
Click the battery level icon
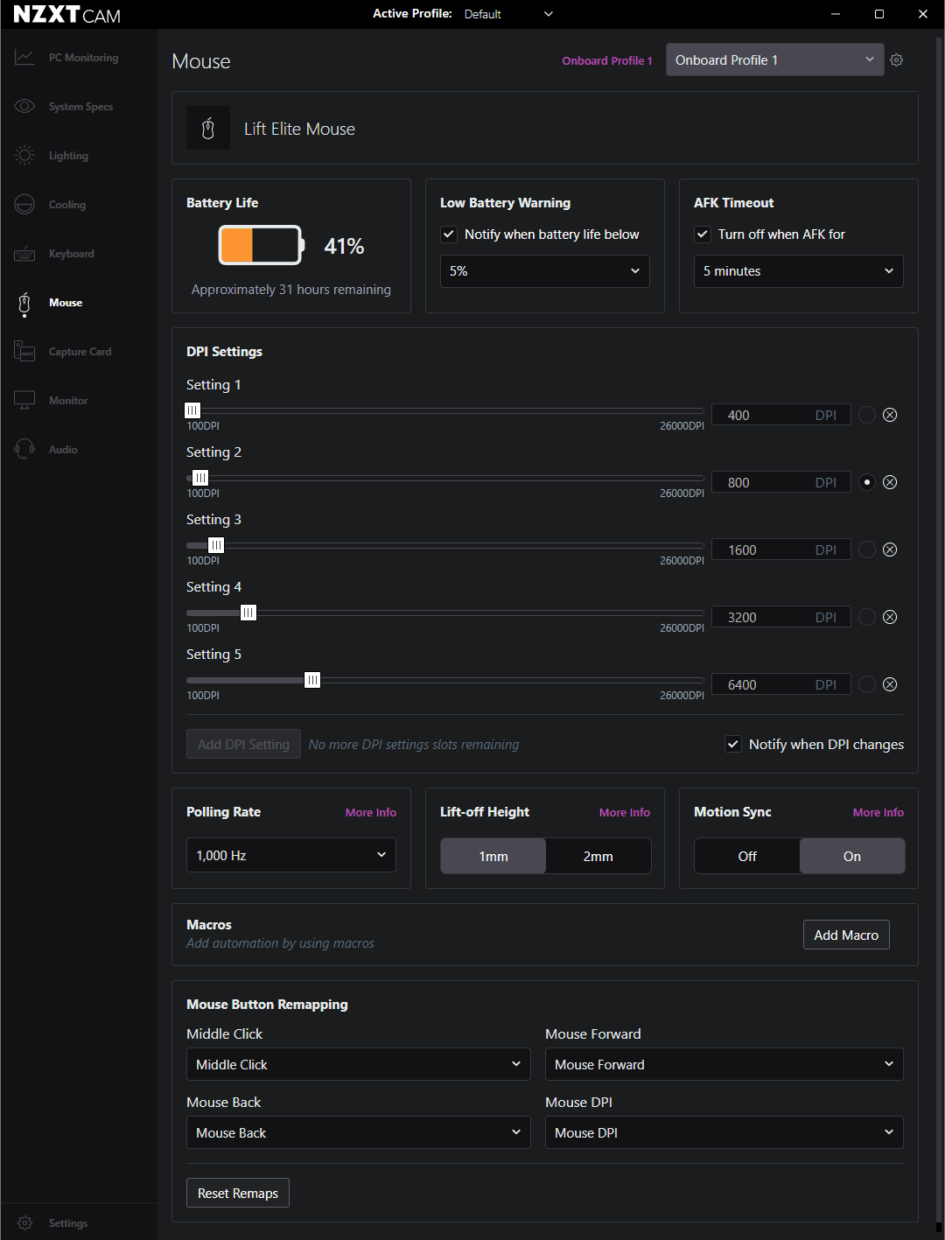(261, 245)
